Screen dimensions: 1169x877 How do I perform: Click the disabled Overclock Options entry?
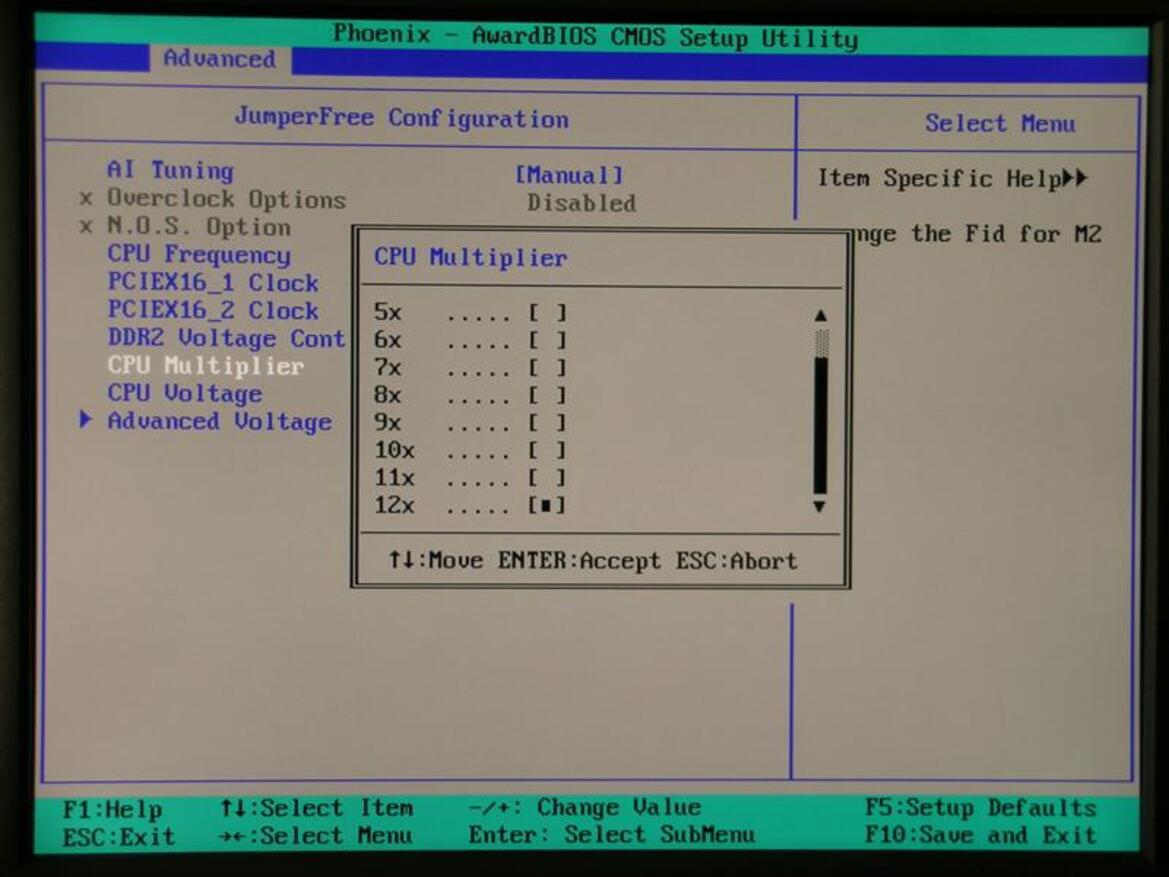(227, 199)
